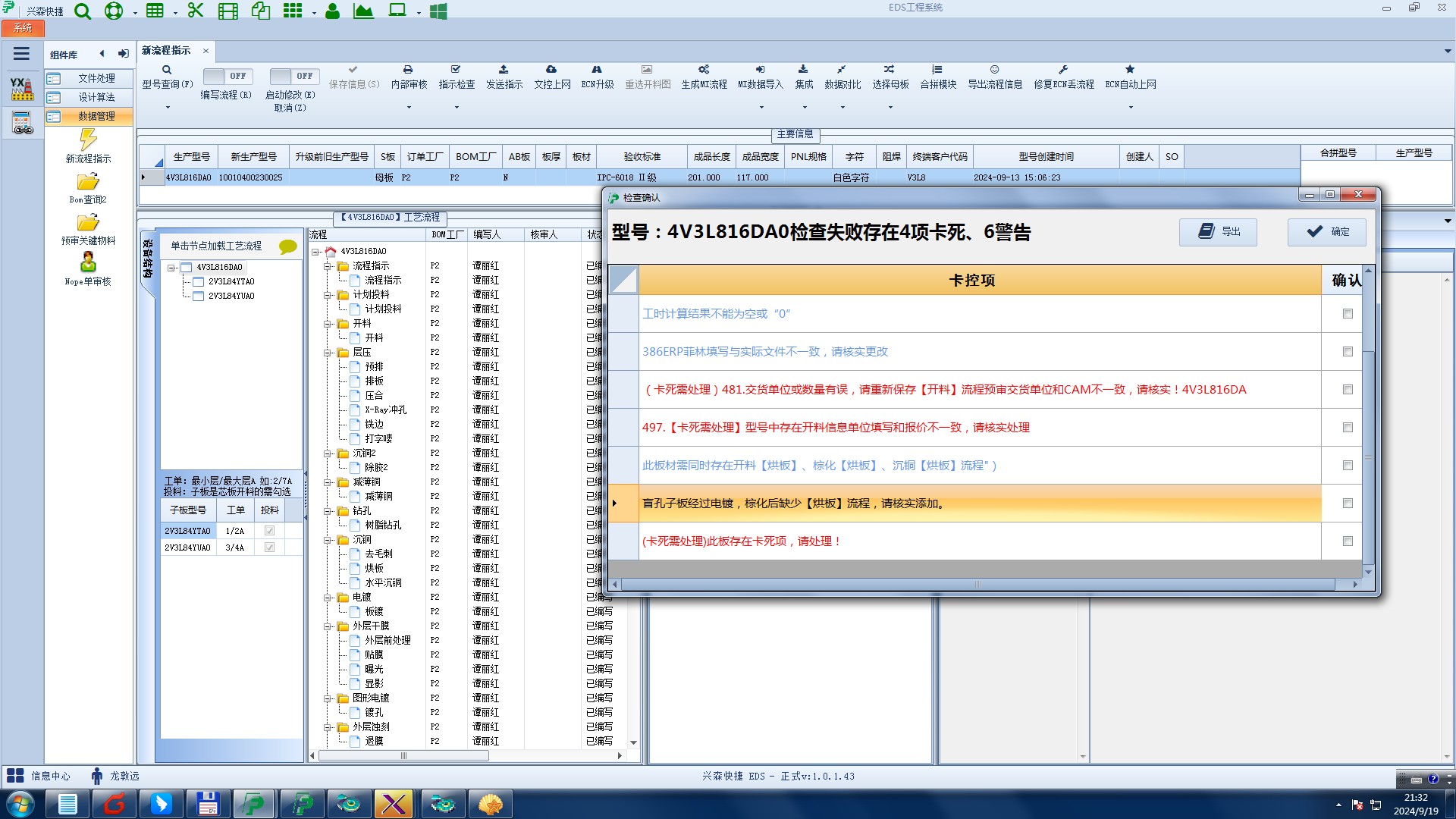Click the 发送指示 toolbar icon
Image resolution: width=1456 pixels, height=819 pixels.
point(504,70)
